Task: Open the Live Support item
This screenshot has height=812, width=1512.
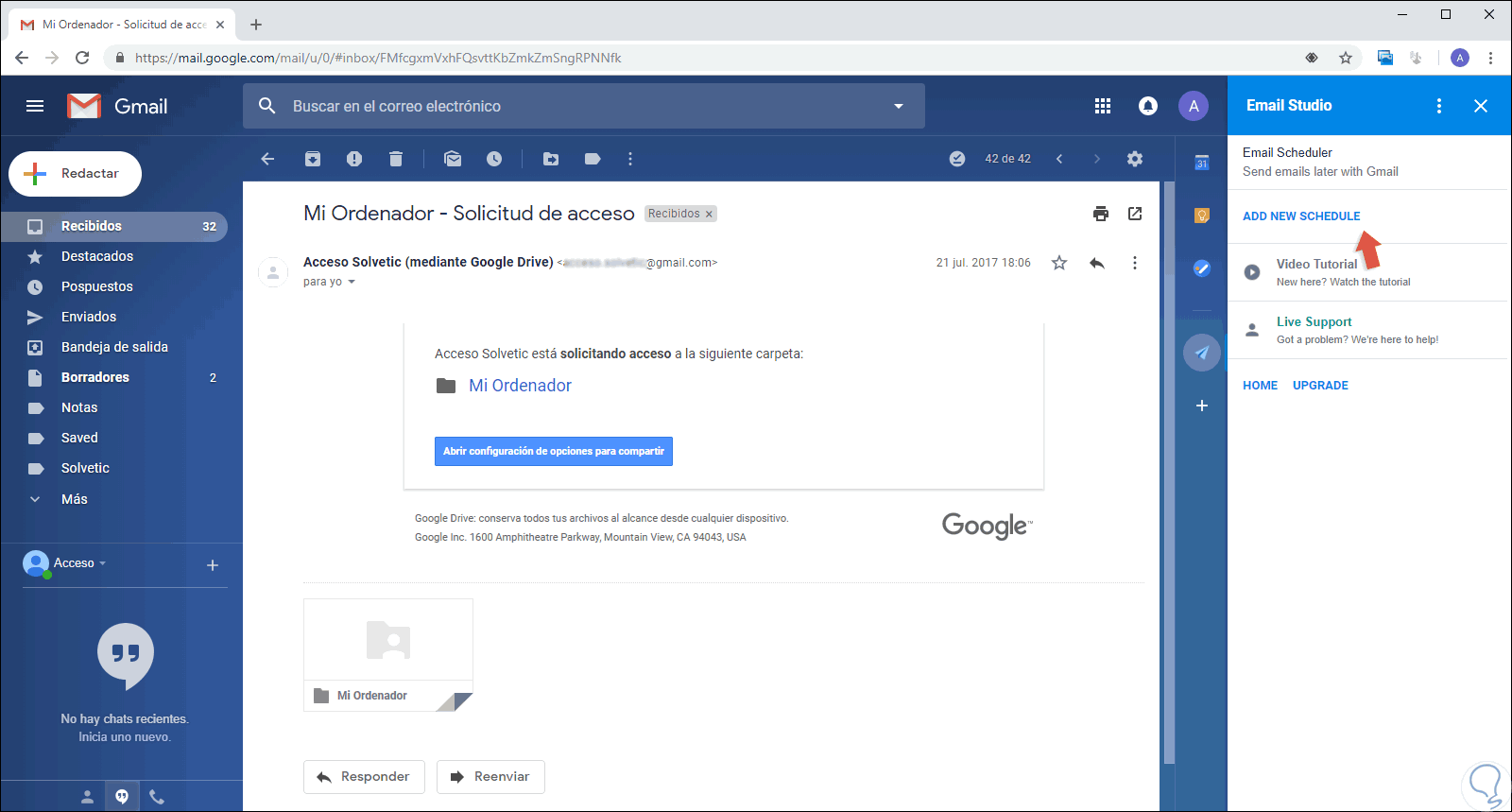Action: click(1369, 330)
